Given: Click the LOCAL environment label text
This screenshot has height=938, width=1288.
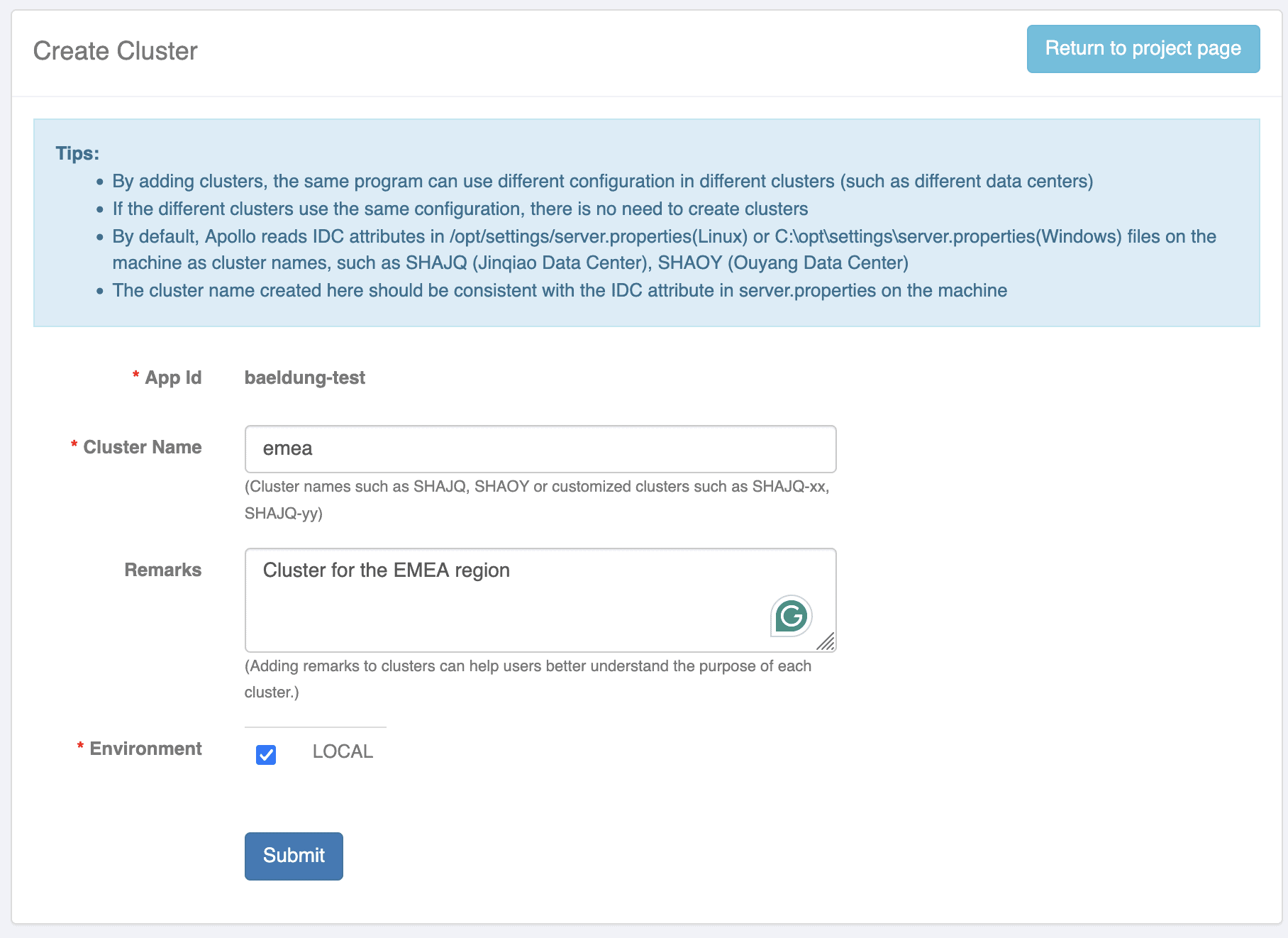Looking at the screenshot, I should (343, 751).
